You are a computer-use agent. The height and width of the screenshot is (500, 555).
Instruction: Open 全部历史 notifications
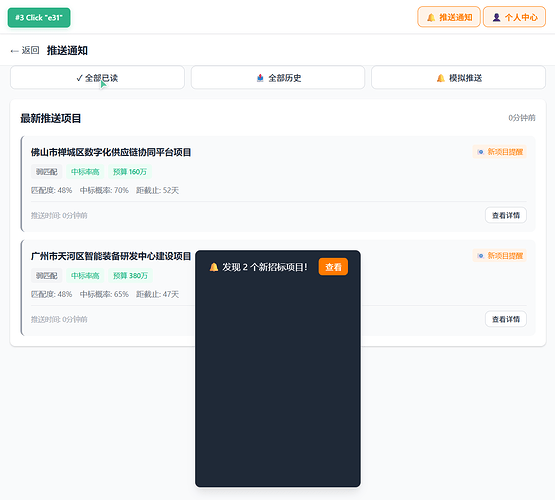[278, 77]
